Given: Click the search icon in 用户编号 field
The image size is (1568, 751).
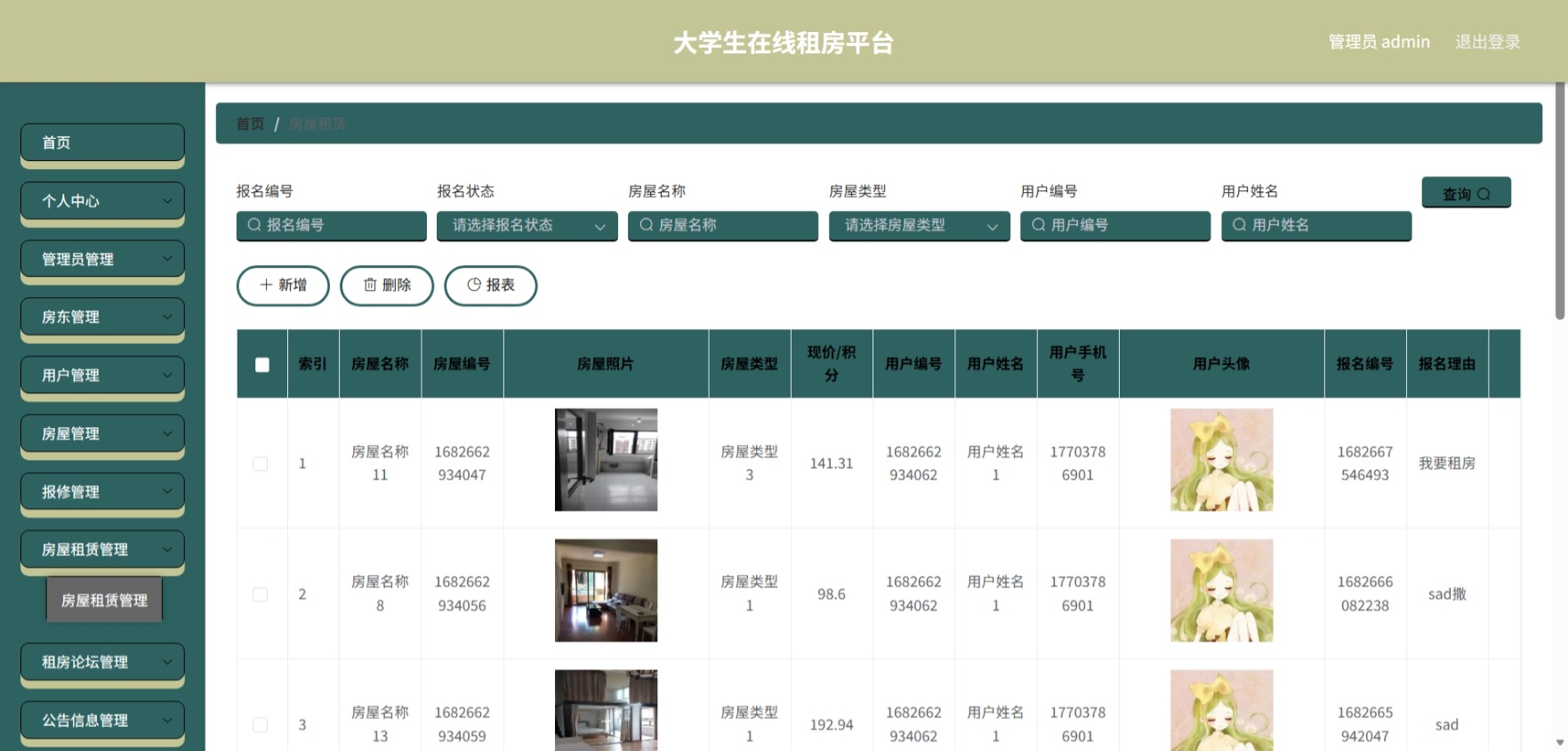Looking at the screenshot, I should 1039,225.
